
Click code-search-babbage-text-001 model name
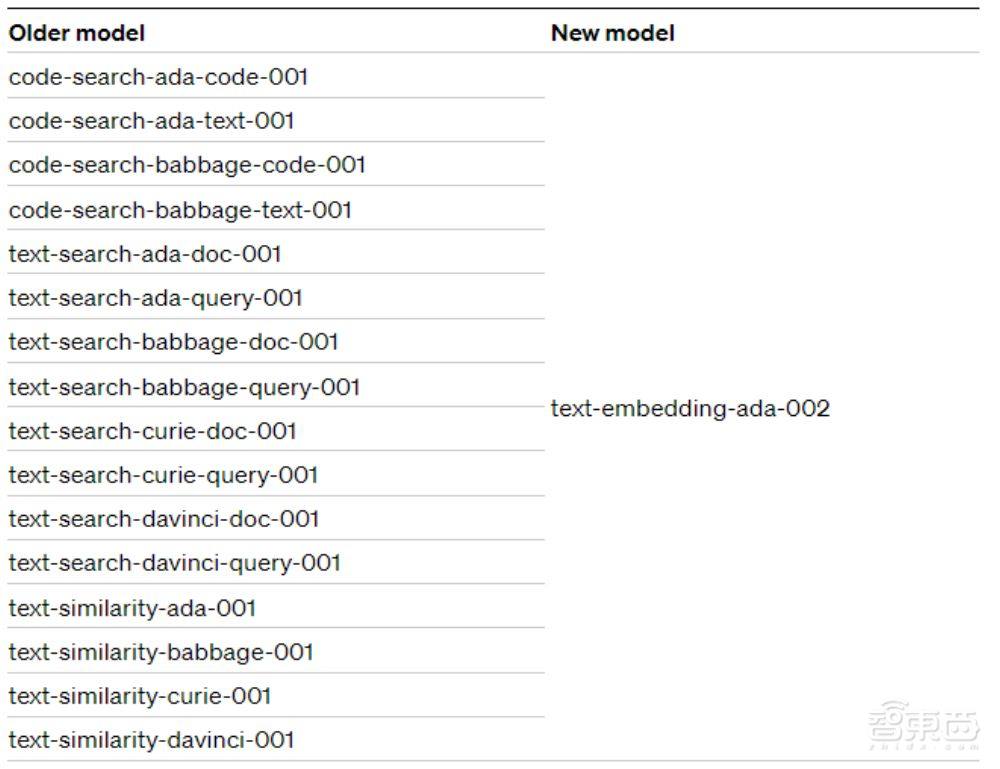(x=180, y=210)
